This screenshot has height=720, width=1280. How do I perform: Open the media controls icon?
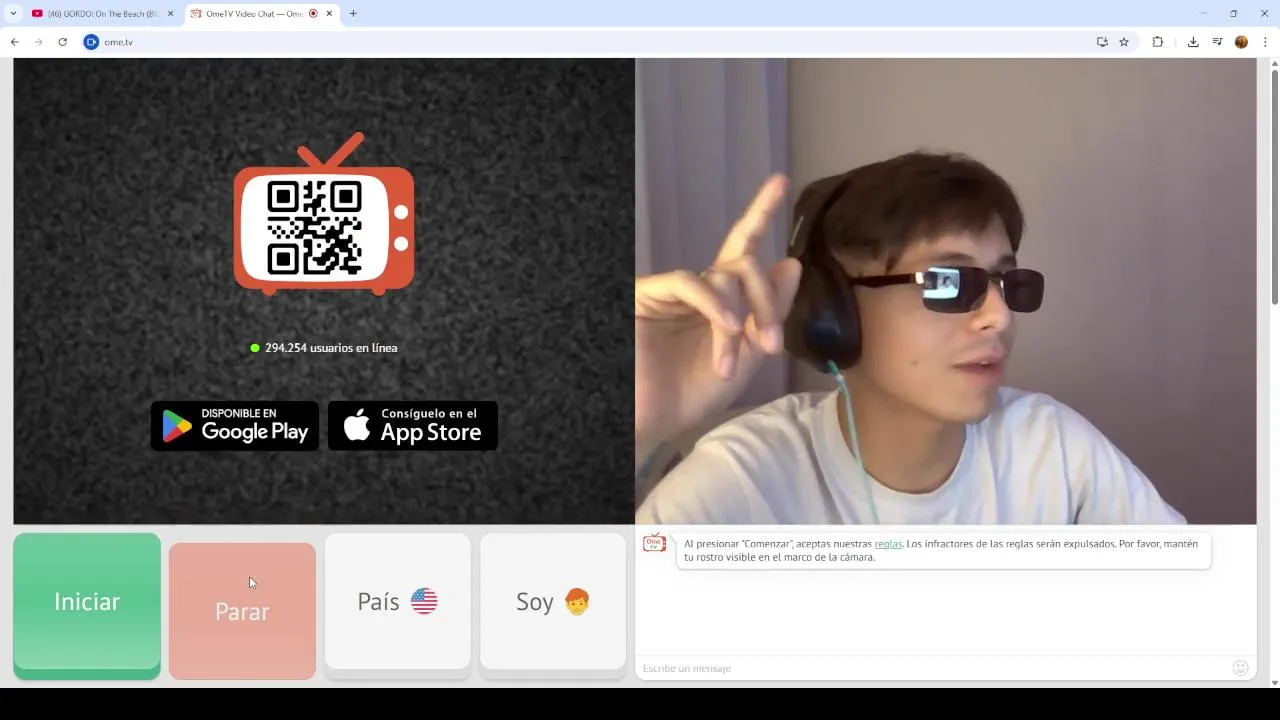pos(1217,42)
